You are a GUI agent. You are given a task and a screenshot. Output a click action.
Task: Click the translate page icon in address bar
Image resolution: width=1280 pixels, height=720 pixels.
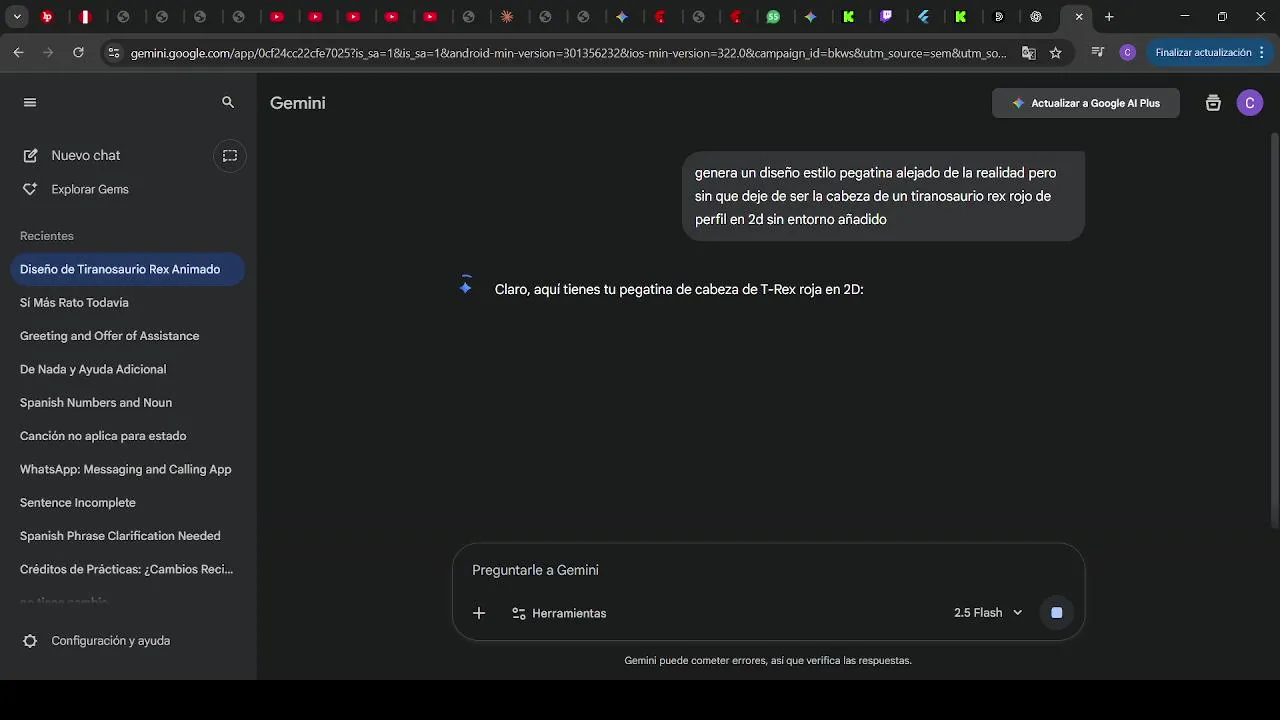pyautogui.click(x=1029, y=53)
